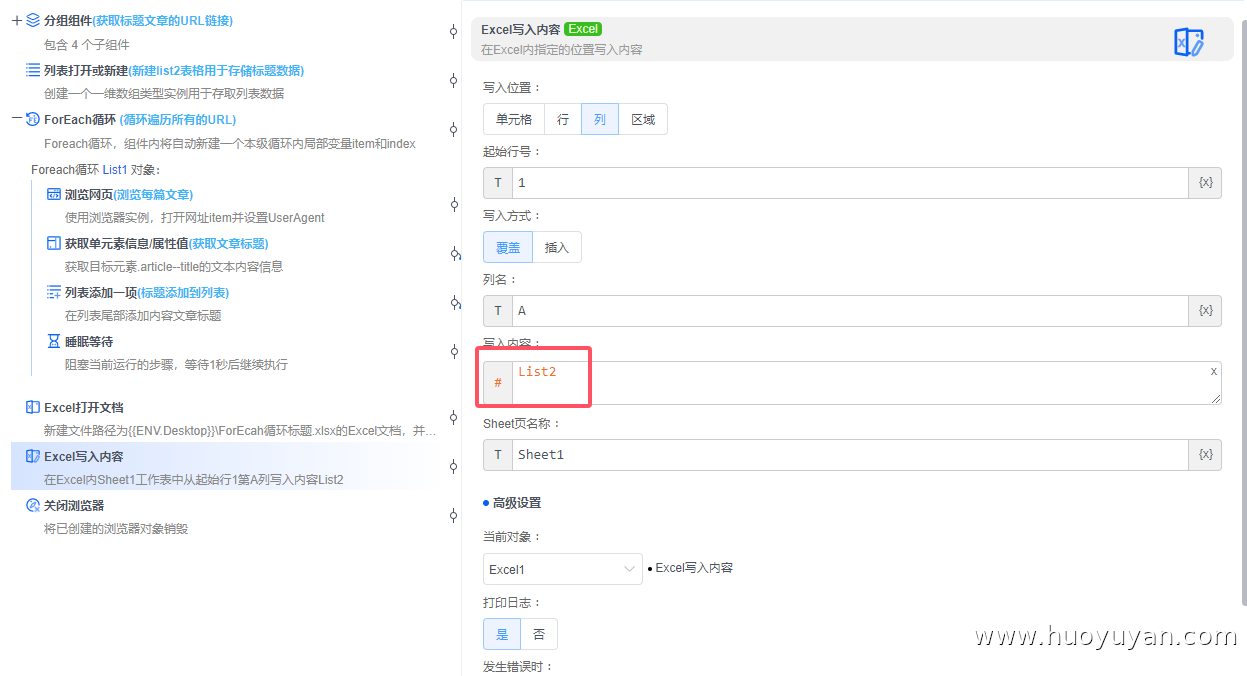
Task: Select 行 write position
Action: click(563, 119)
